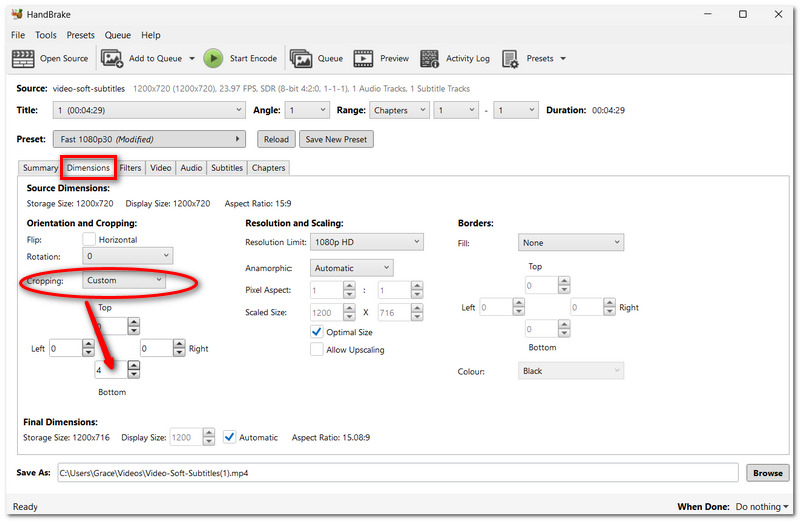
Task: Switch to the Summary tab
Action: pyautogui.click(x=40, y=168)
